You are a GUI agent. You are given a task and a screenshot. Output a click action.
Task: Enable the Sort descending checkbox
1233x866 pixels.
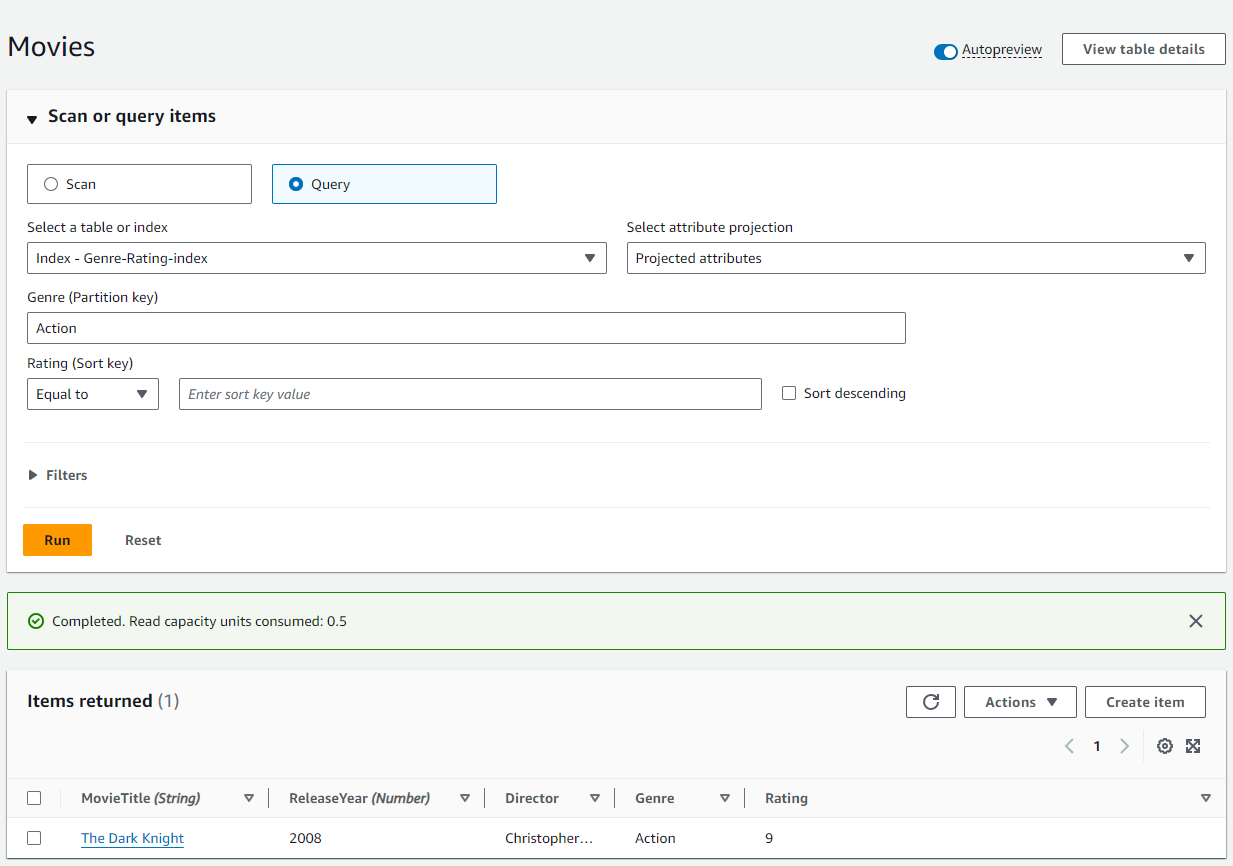click(x=789, y=394)
